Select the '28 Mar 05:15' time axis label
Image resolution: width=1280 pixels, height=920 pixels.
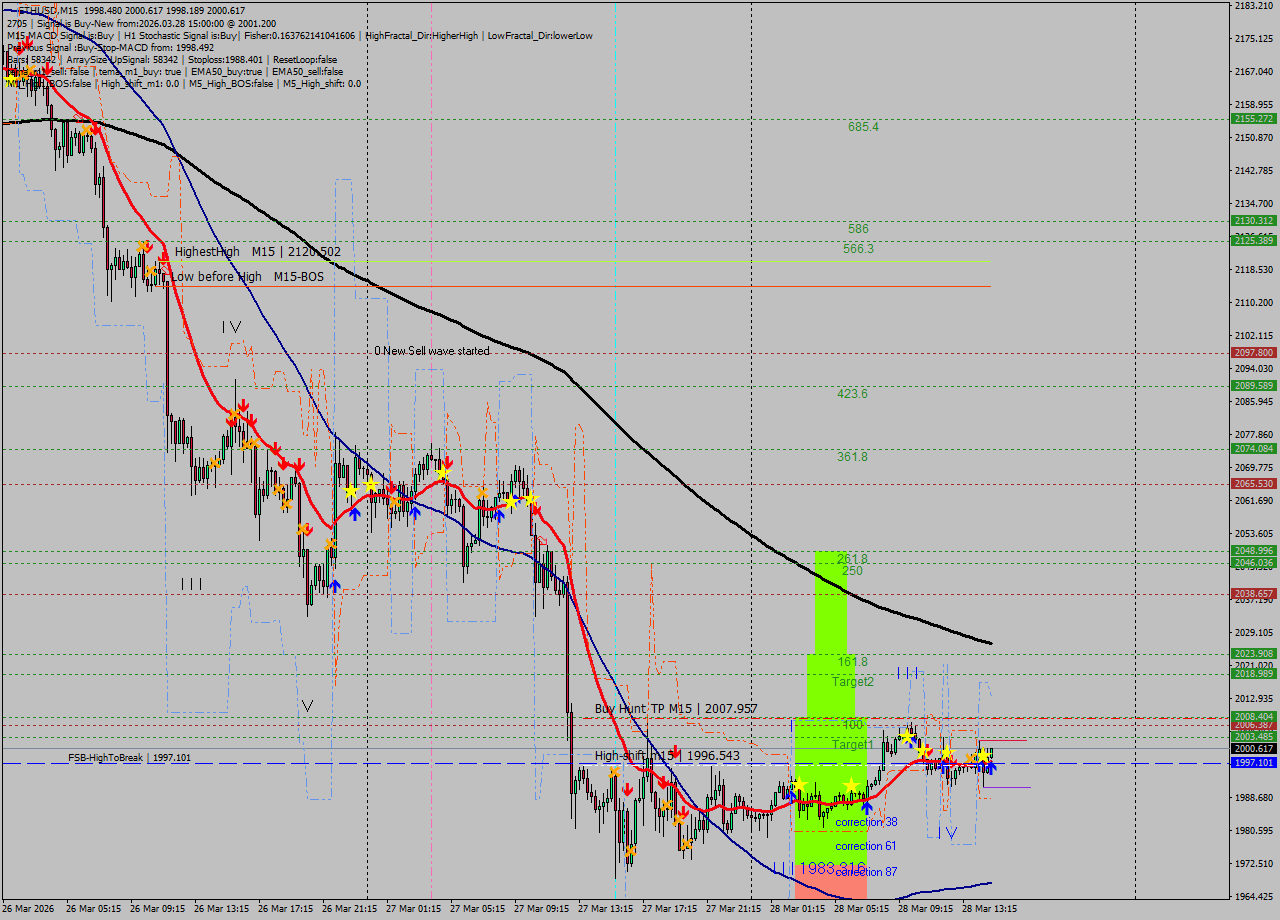(x=861, y=909)
